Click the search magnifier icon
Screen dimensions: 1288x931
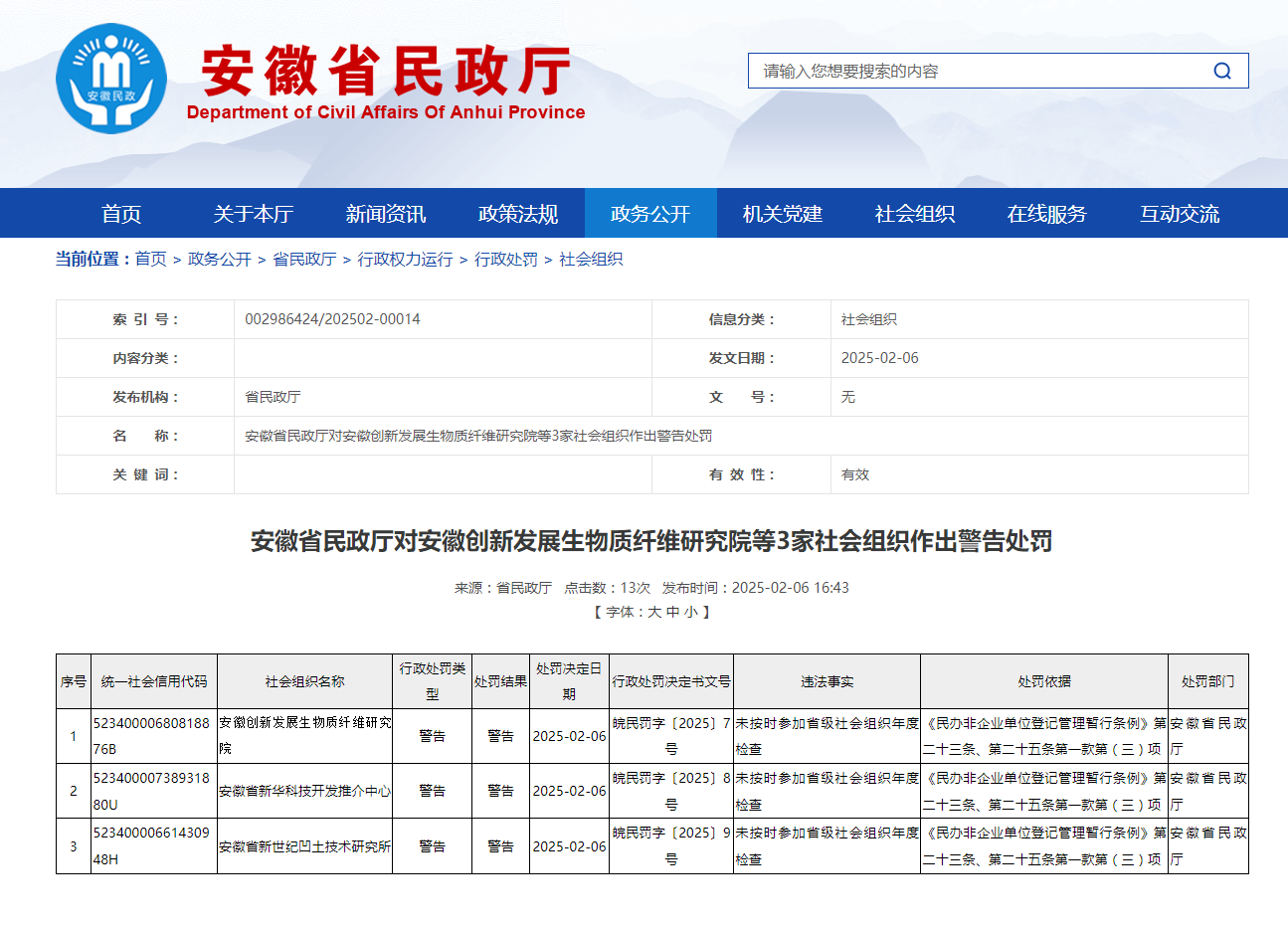1222,71
